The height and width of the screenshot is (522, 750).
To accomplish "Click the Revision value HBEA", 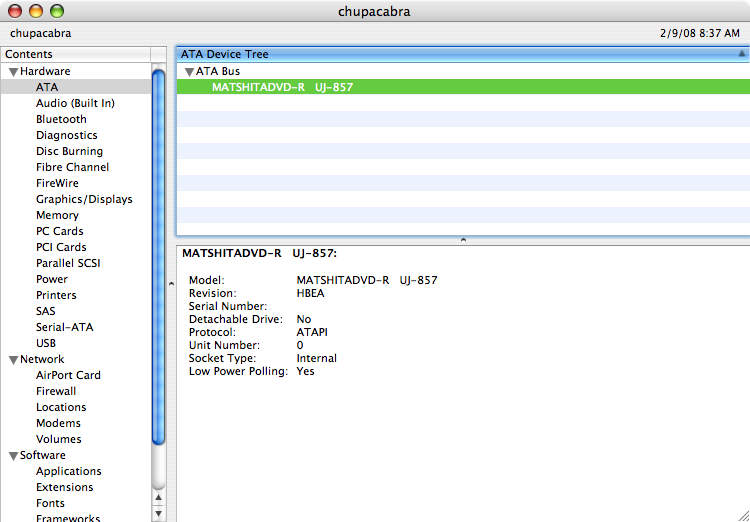I will click(310, 293).
